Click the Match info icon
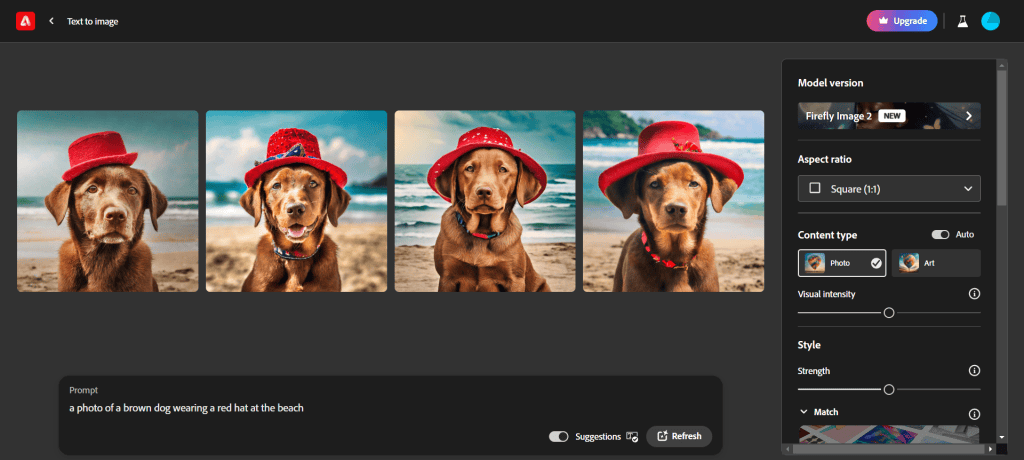This screenshot has width=1024, height=460. pyautogui.click(x=974, y=414)
